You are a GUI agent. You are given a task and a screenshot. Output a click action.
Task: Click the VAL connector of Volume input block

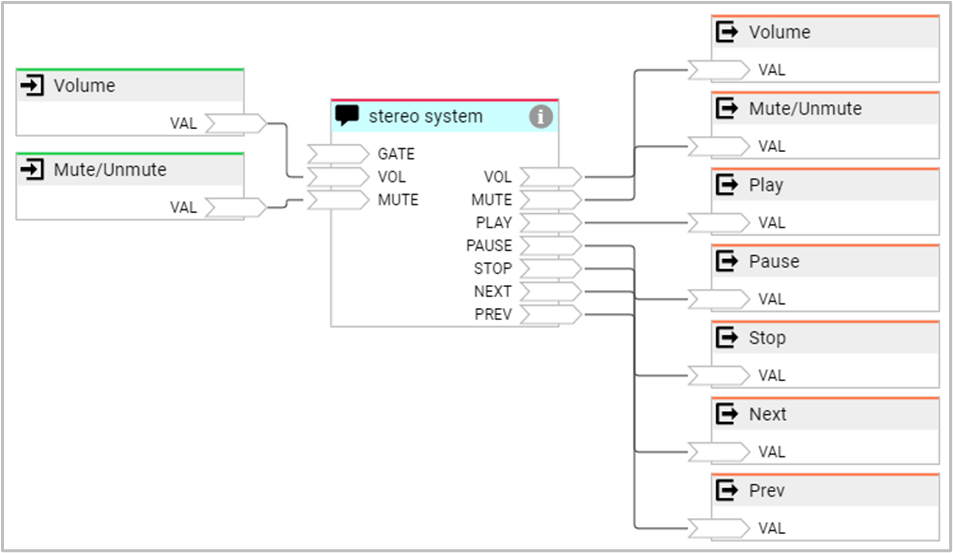(235, 124)
